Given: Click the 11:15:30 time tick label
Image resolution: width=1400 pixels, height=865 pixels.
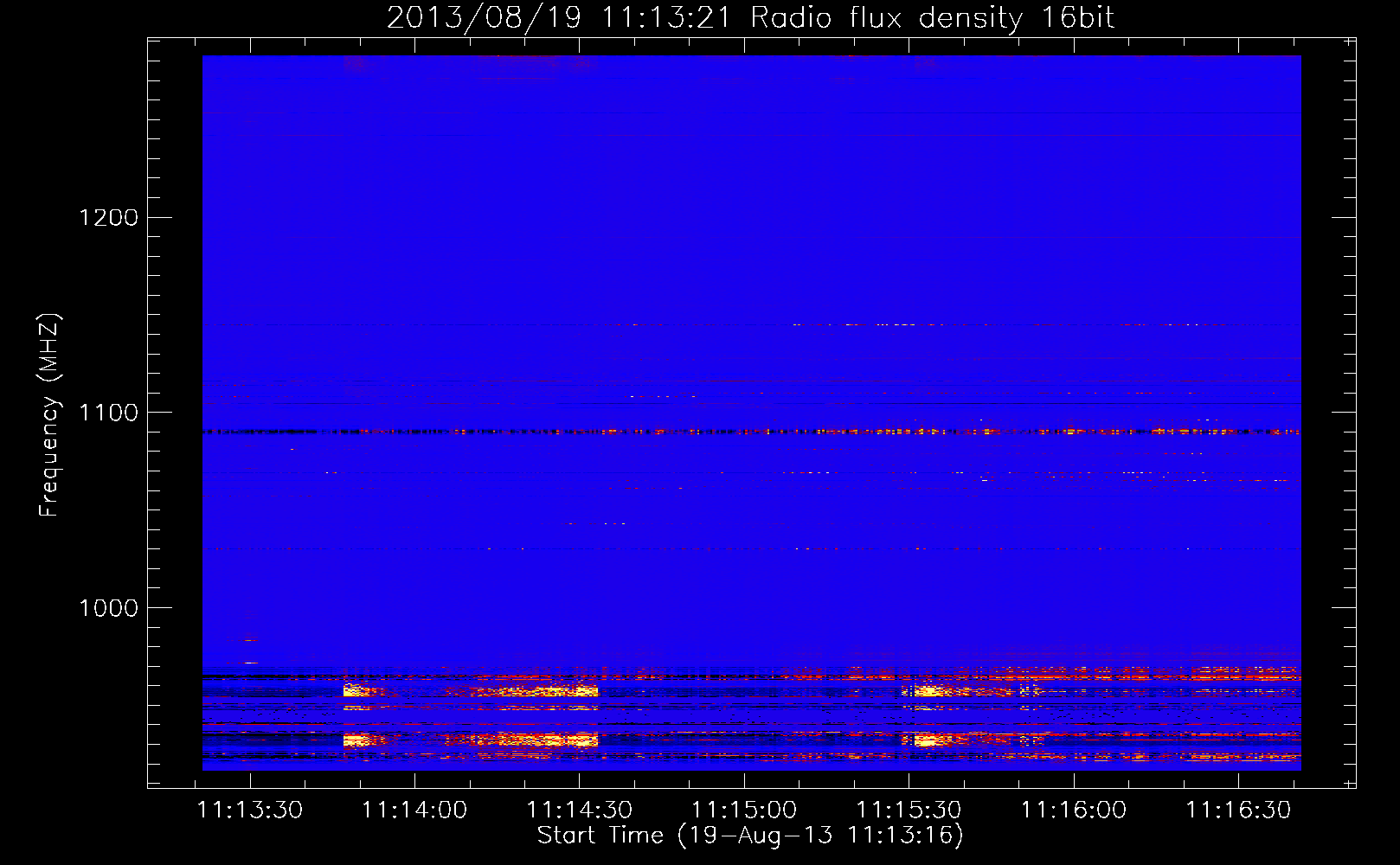Looking at the screenshot, I should pos(909,811).
